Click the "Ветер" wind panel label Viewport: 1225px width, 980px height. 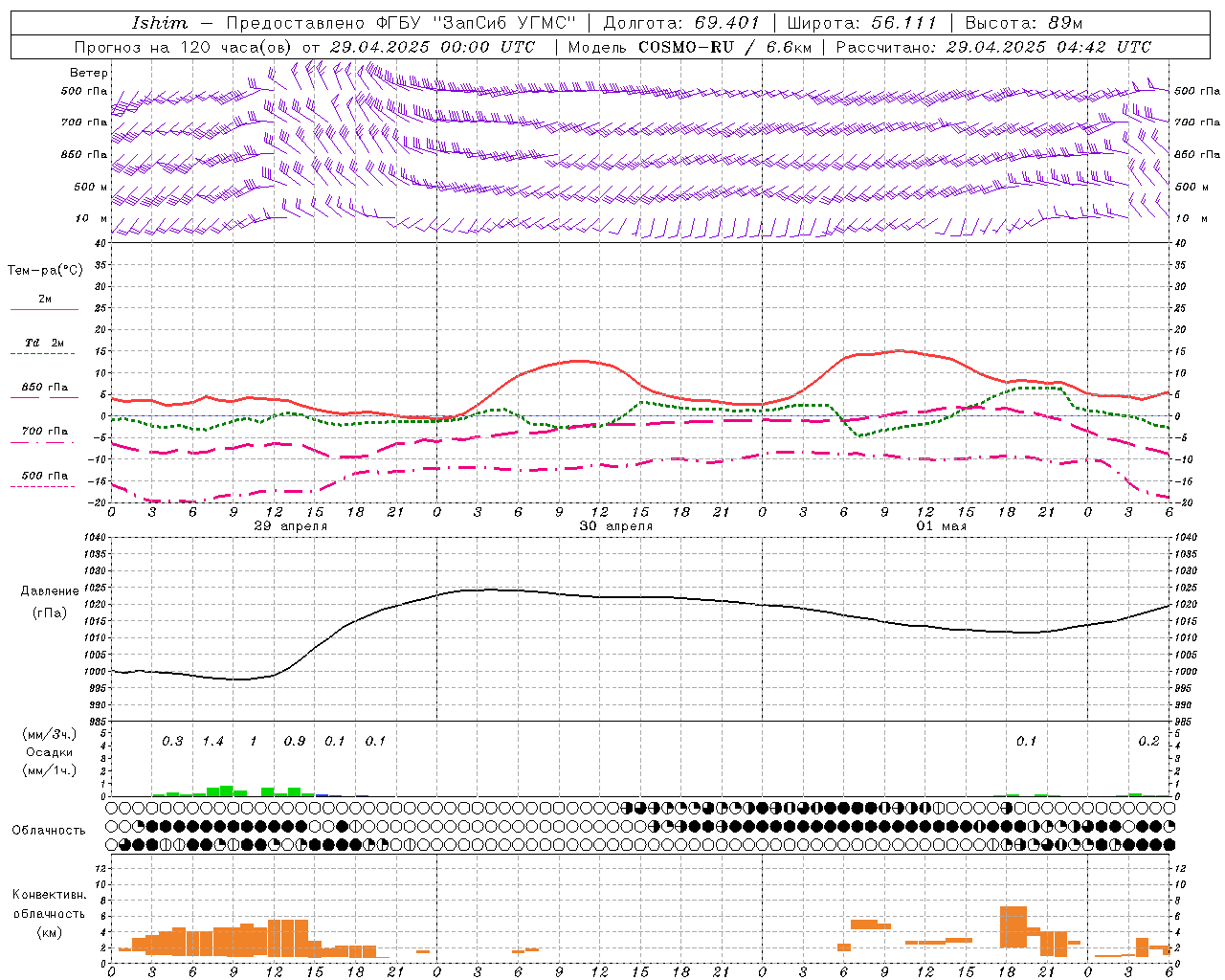pos(89,73)
